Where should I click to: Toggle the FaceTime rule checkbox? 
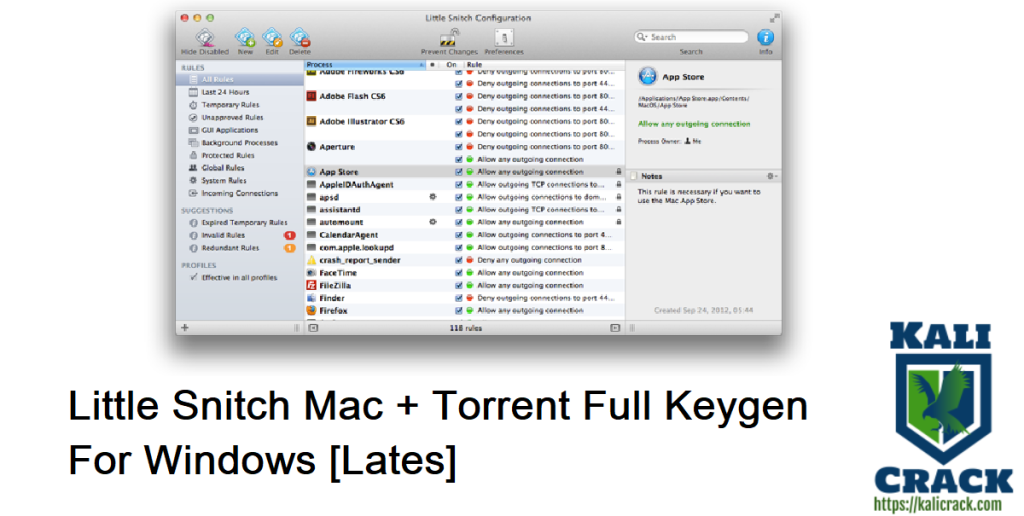click(x=458, y=272)
